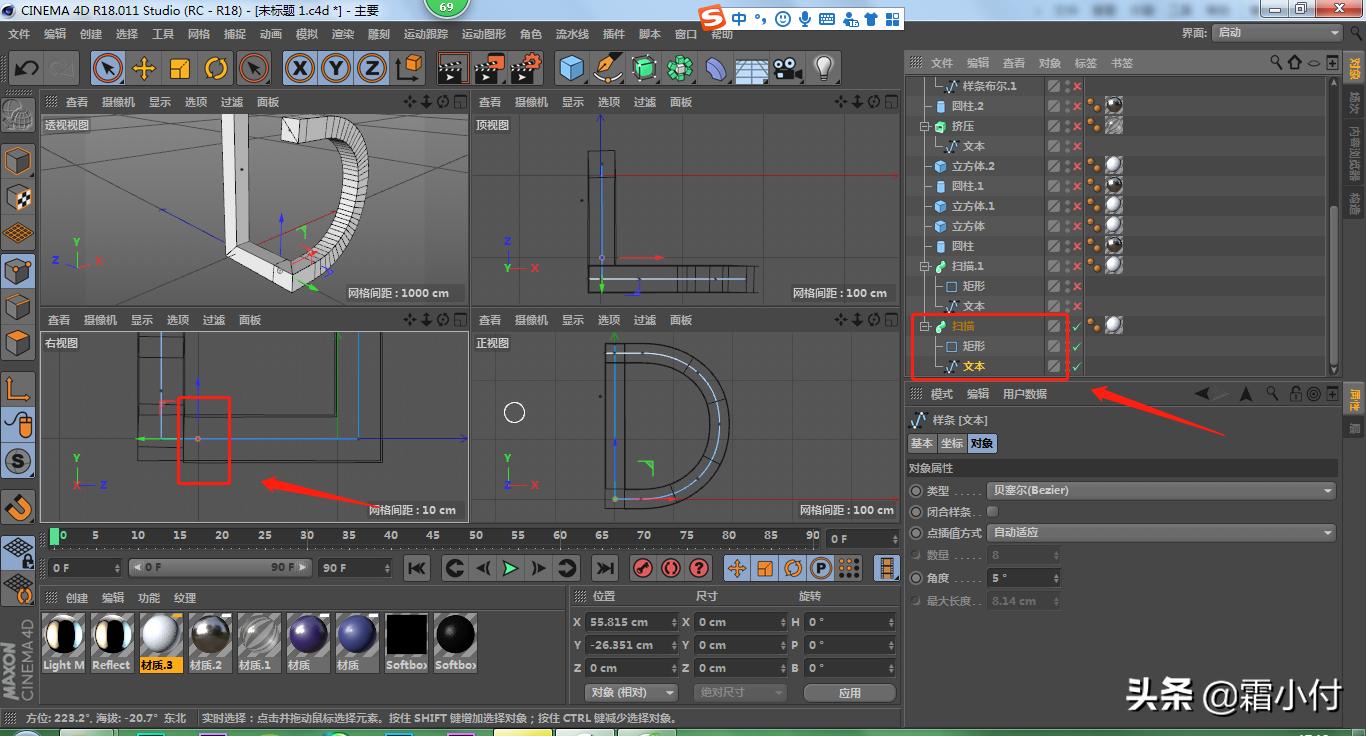
Task: Select the Floor environment icon
Action: (x=750, y=67)
